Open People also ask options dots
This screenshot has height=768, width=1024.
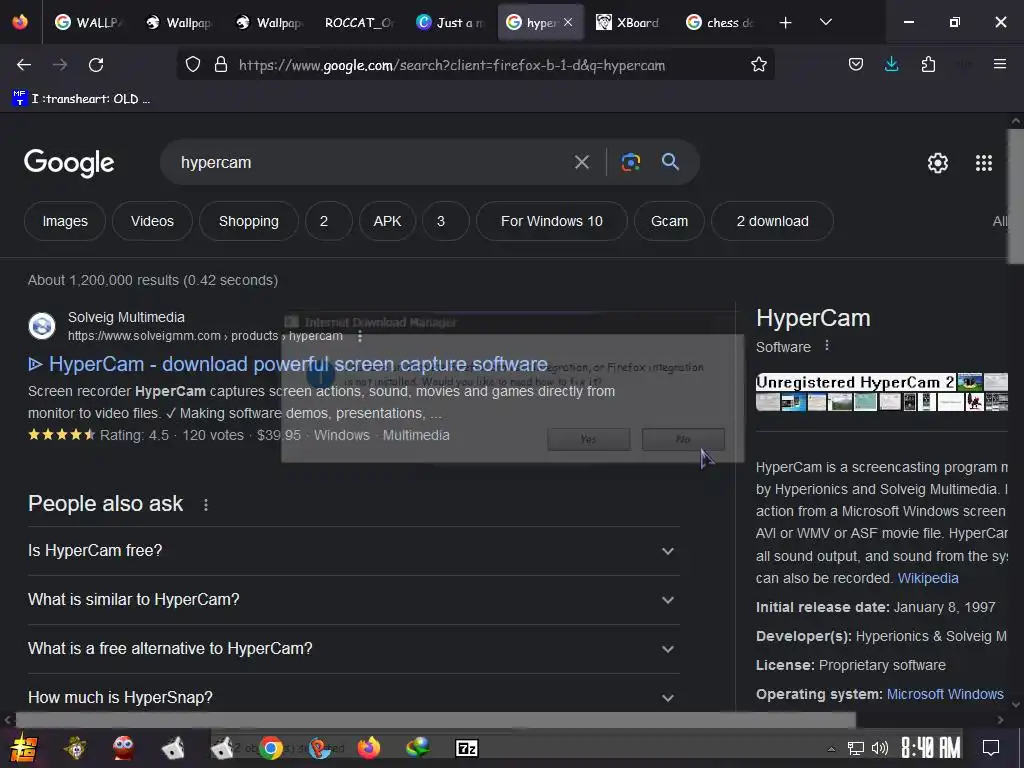click(x=206, y=505)
